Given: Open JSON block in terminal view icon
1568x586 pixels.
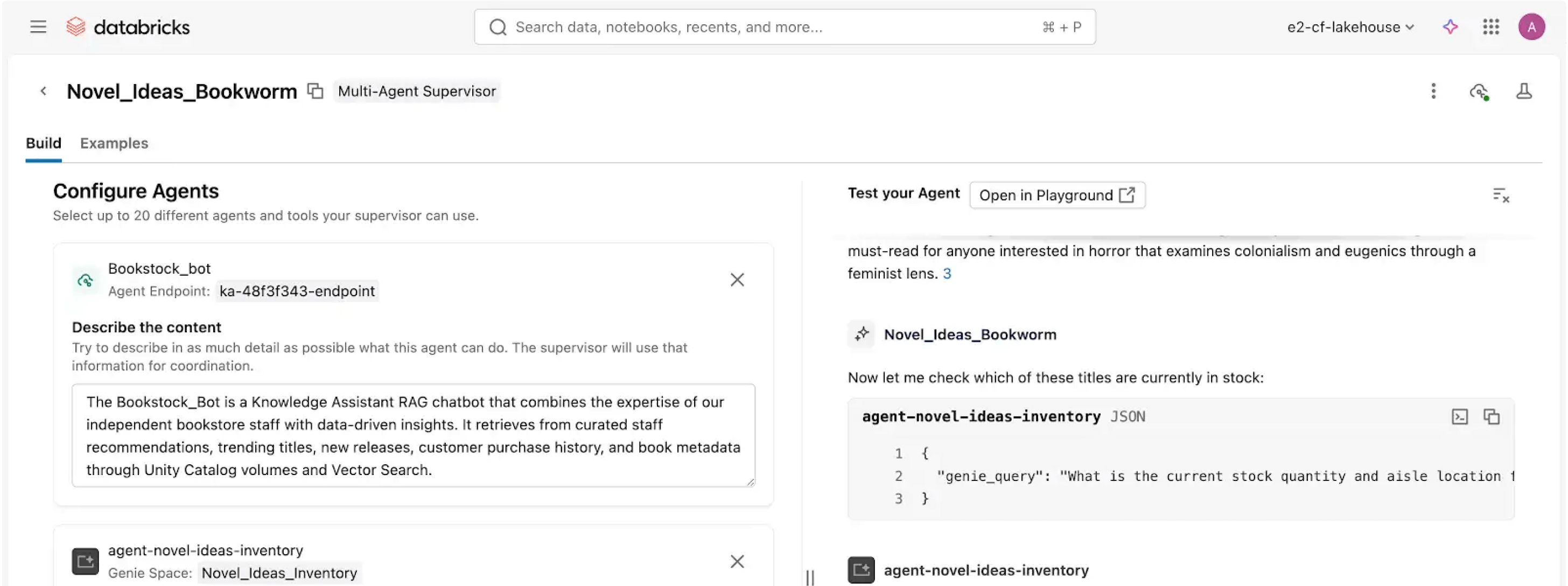Looking at the screenshot, I should tap(1460, 417).
